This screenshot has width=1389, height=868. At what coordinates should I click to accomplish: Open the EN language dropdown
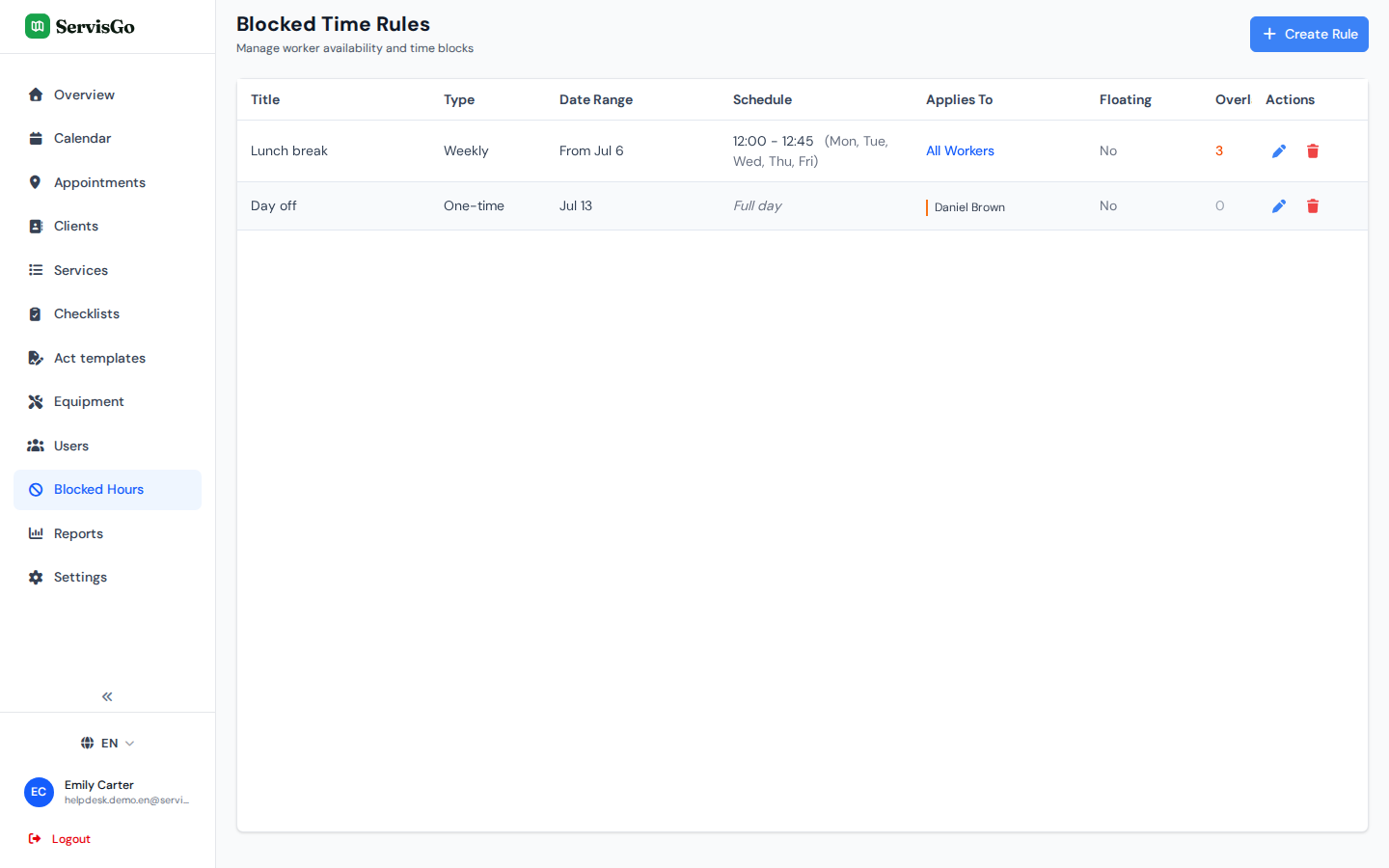[108, 743]
